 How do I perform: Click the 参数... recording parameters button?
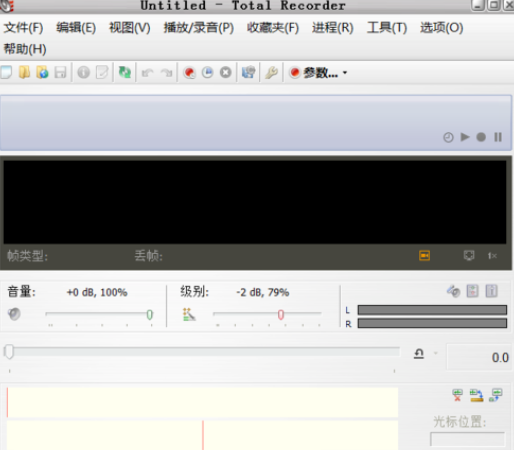(314, 72)
